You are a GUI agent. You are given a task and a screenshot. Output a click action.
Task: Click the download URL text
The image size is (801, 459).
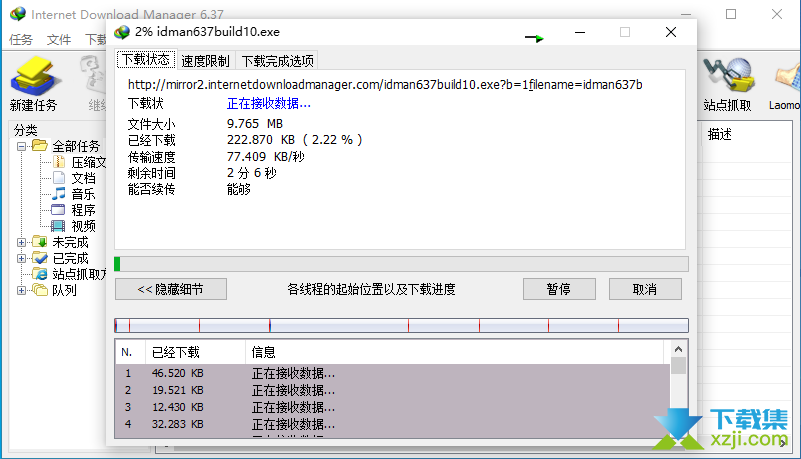[385, 85]
